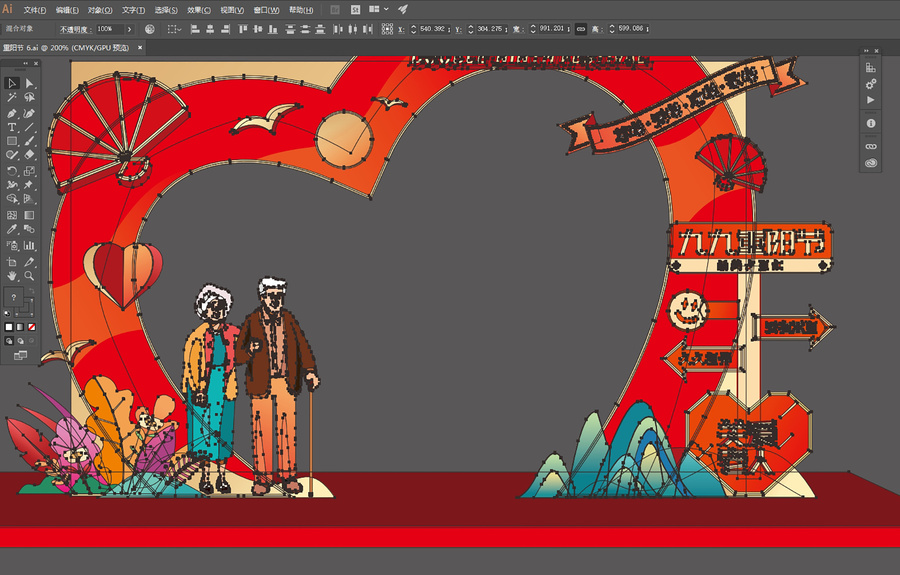Open the 选择(S) menu
900x575 pixels.
166,10
